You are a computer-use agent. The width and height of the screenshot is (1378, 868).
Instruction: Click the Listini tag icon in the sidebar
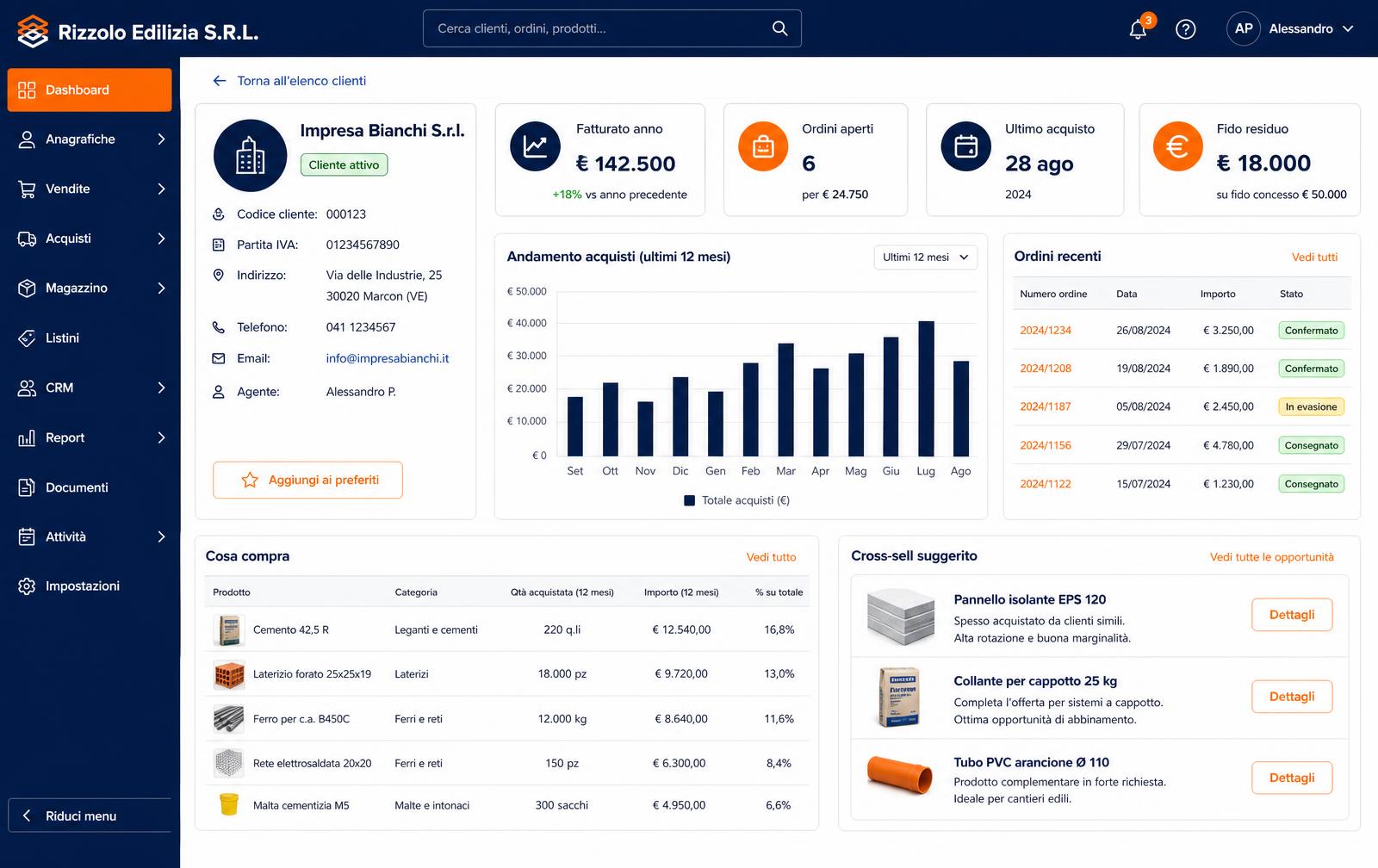[x=27, y=338]
